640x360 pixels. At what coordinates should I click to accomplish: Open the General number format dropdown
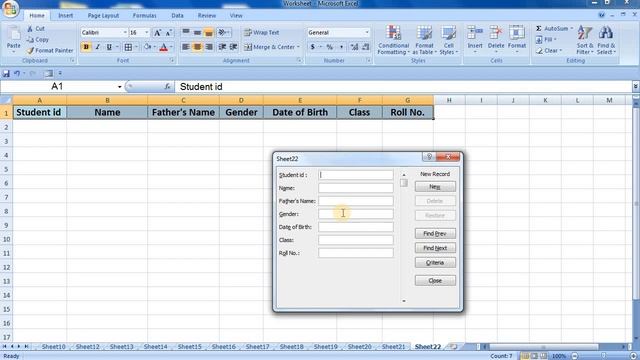(x=367, y=32)
